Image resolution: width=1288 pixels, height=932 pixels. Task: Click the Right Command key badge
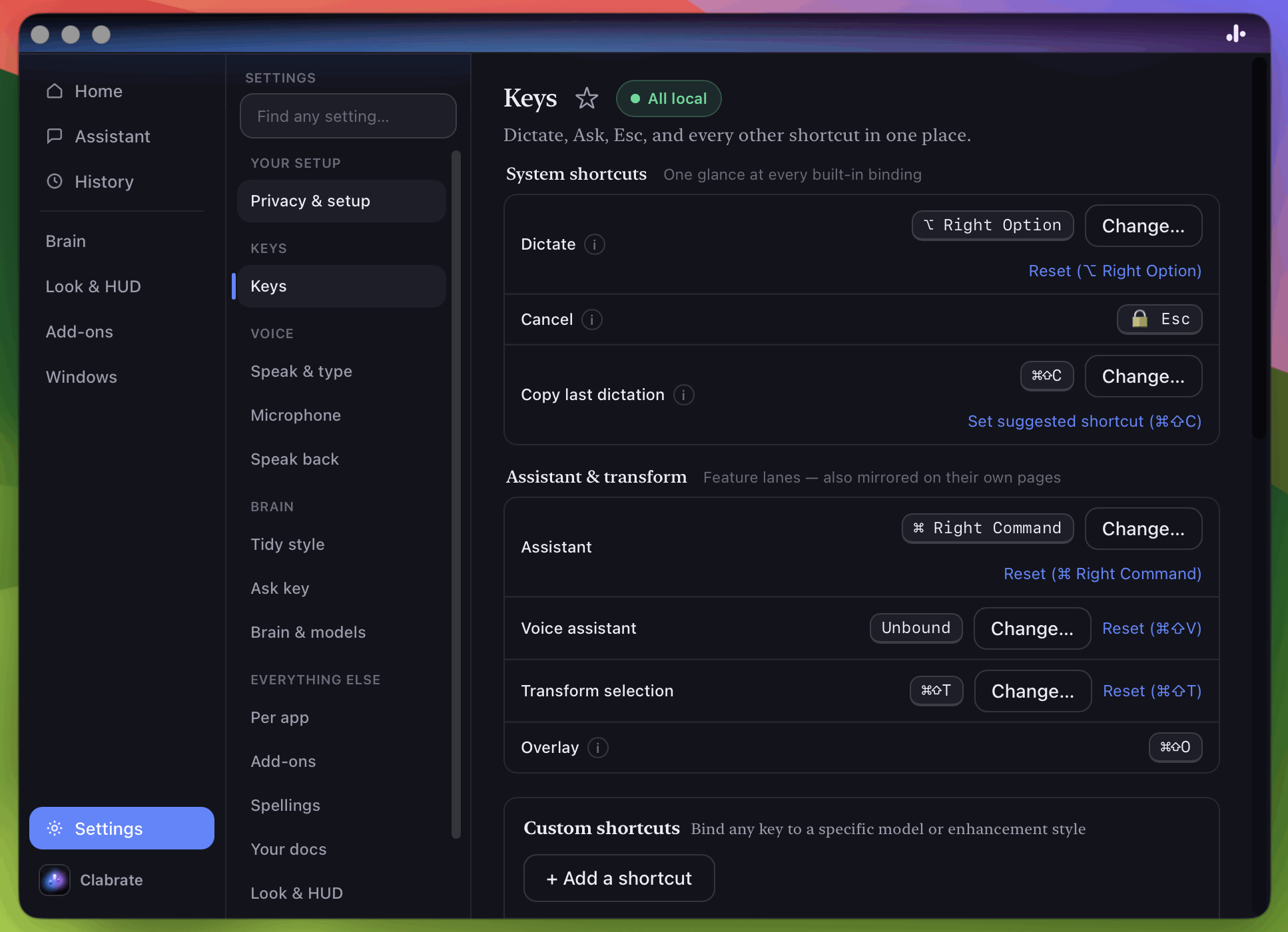click(988, 528)
